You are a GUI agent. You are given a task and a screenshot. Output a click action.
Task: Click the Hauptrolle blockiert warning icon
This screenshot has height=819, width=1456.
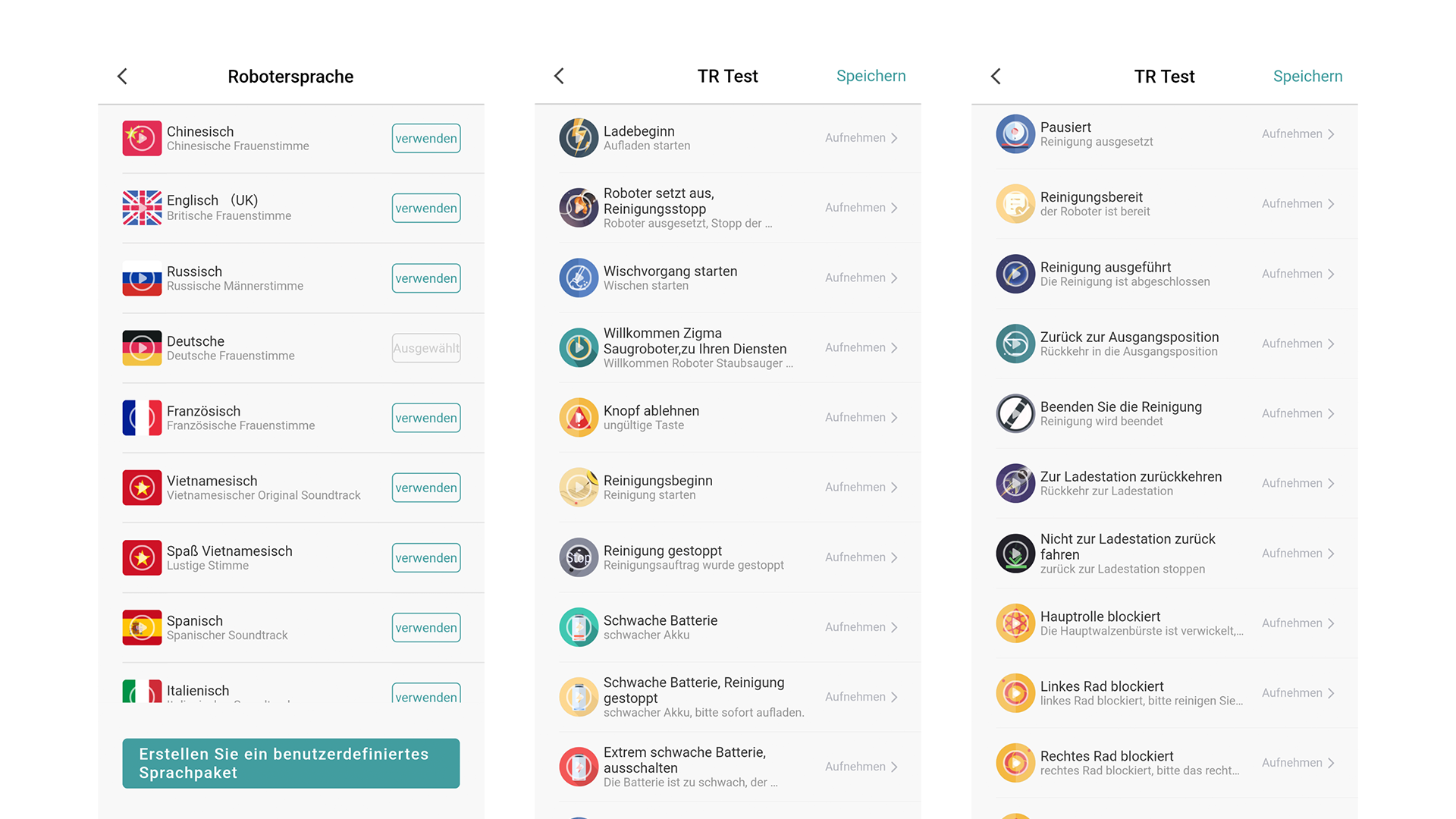click(1015, 623)
